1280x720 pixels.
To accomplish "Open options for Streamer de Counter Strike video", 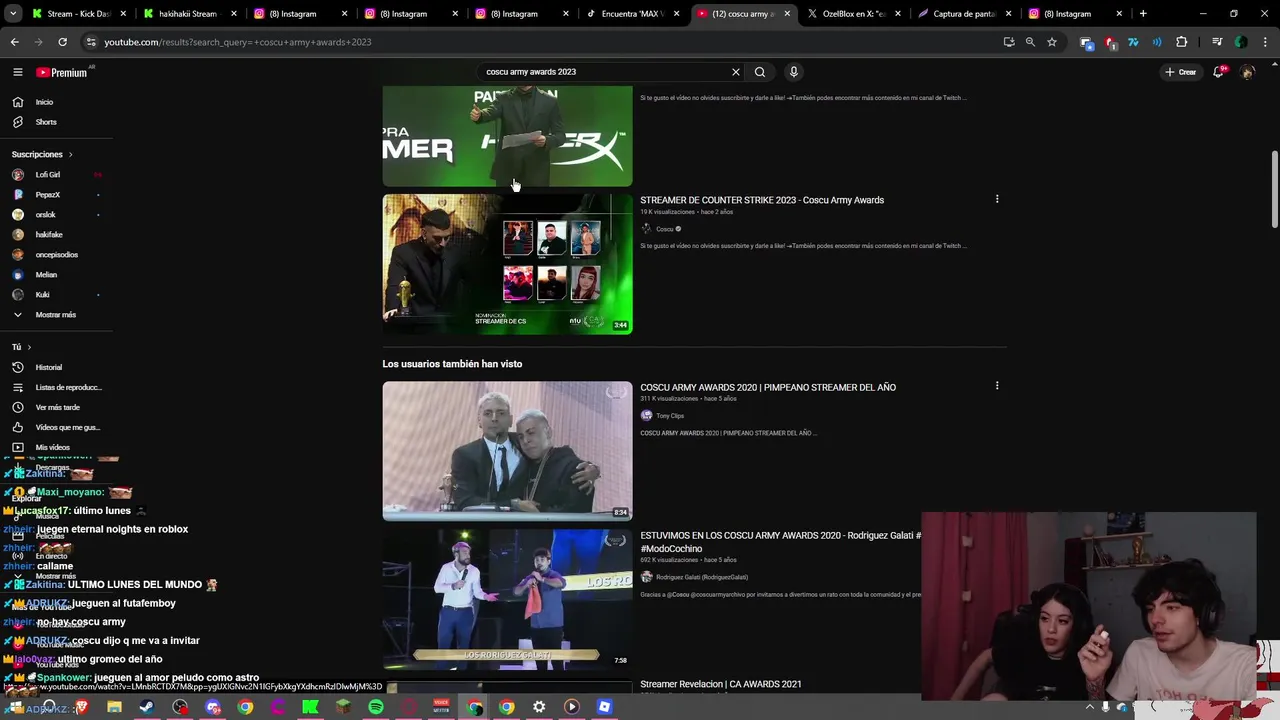I will pyautogui.click(x=997, y=199).
